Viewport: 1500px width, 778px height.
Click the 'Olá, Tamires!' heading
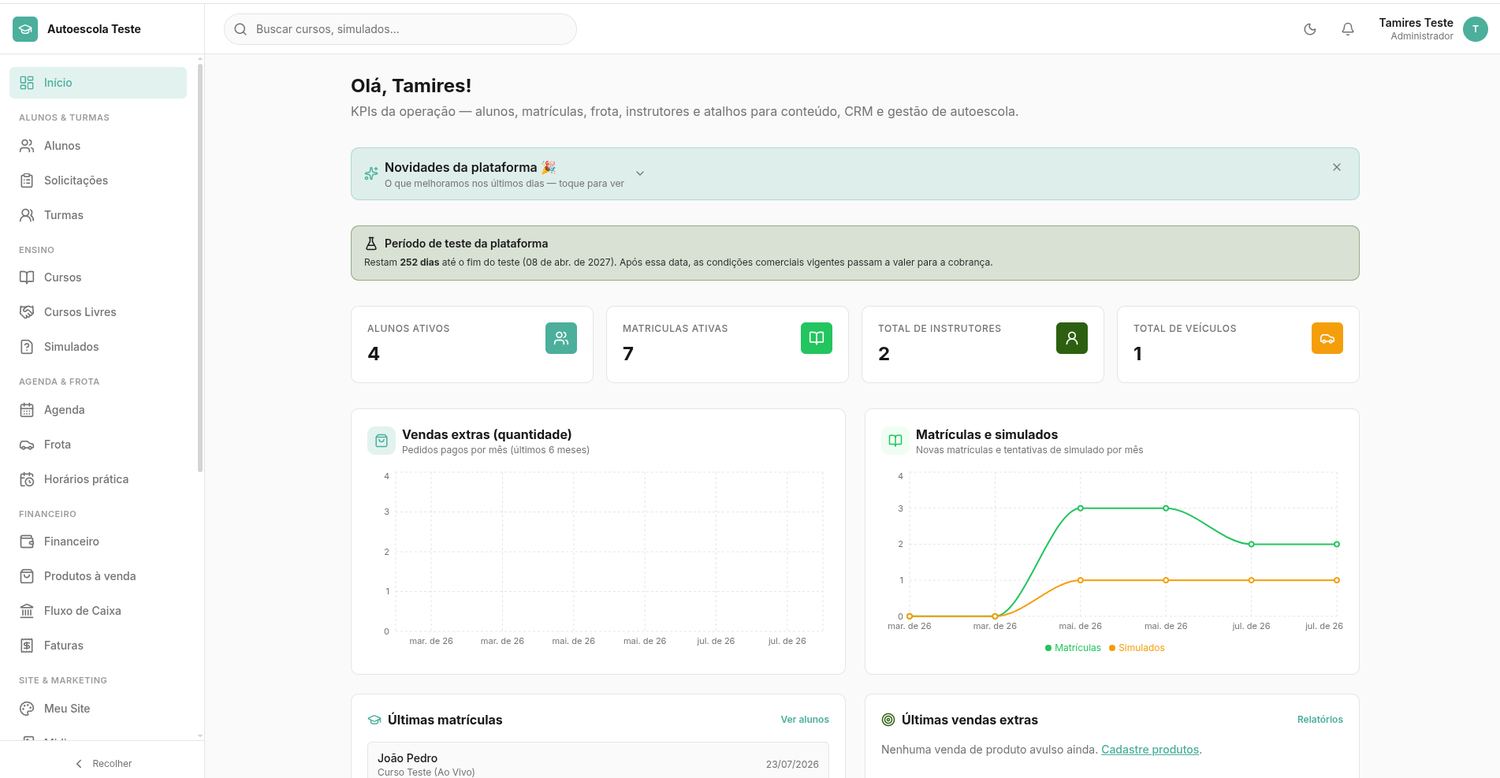click(411, 86)
